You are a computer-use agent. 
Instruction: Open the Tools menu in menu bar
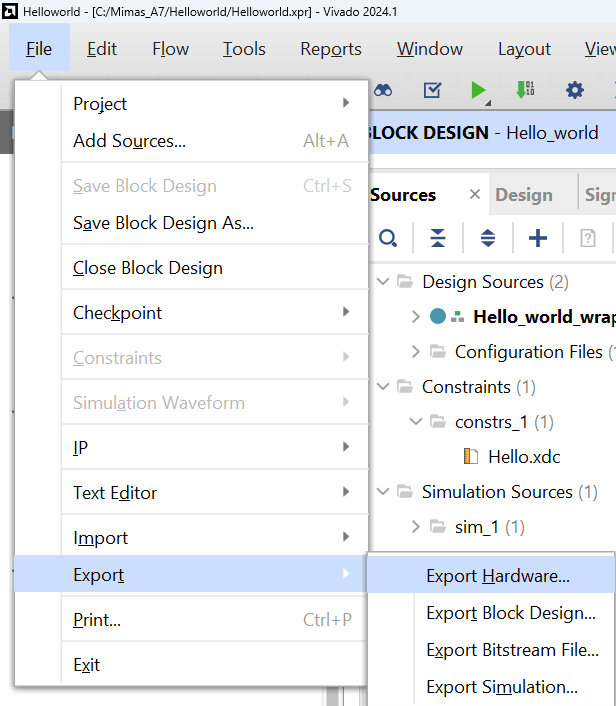244,49
